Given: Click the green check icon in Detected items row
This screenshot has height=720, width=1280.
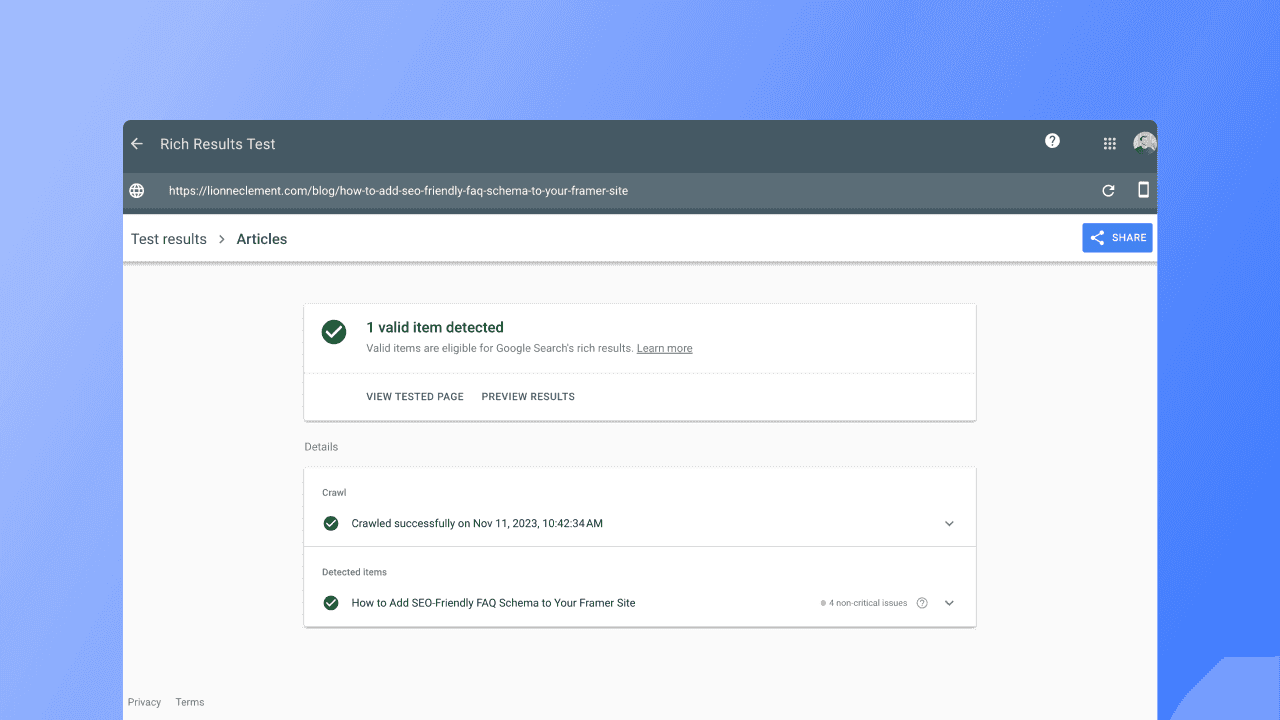Looking at the screenshot, I should [331, 603].
